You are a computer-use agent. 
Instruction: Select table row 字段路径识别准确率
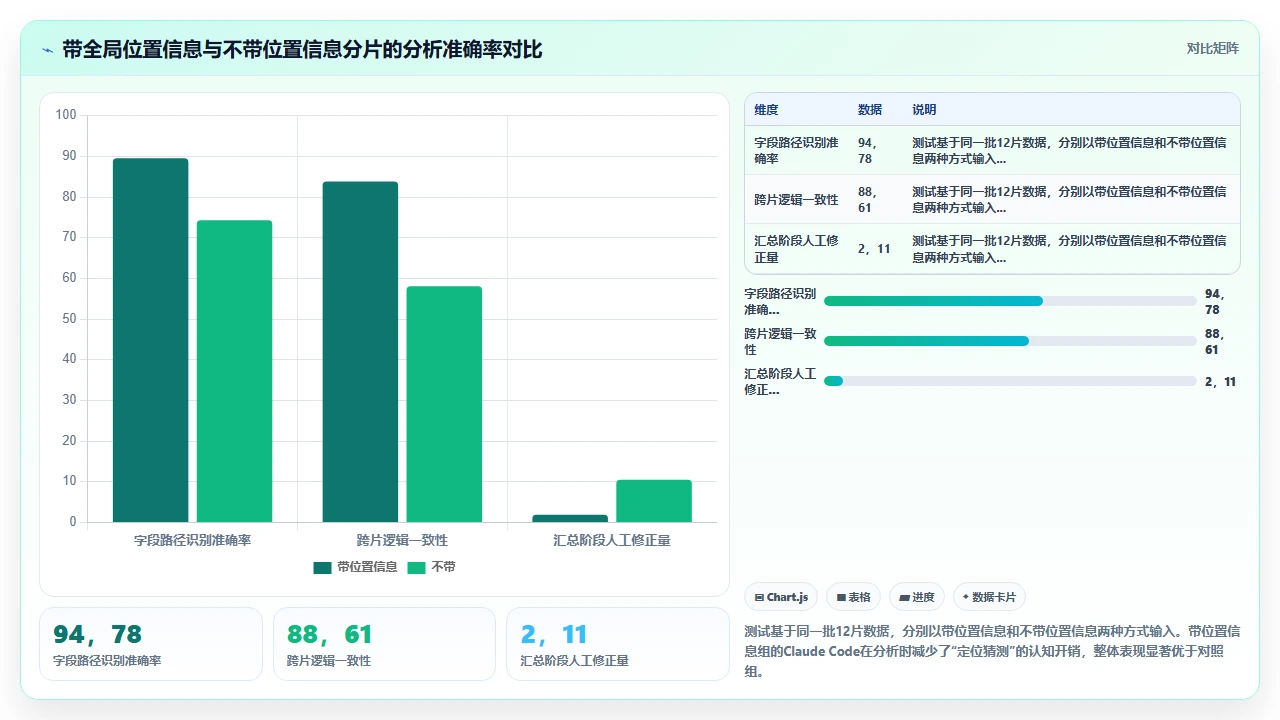pyautogui.click(x=992, y=150)
